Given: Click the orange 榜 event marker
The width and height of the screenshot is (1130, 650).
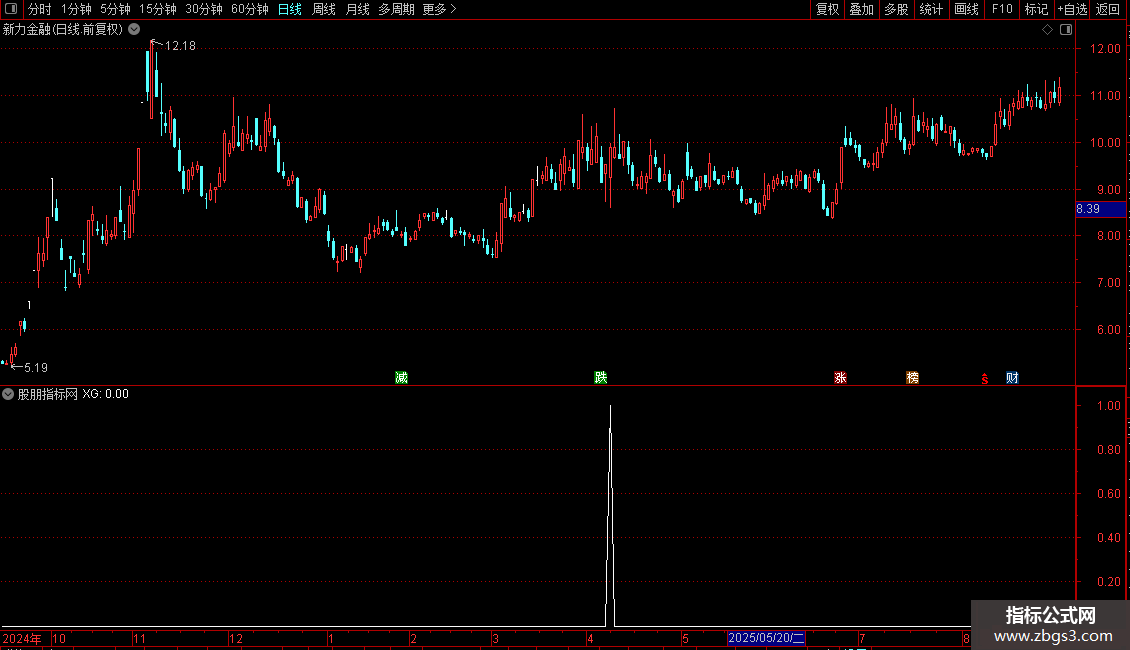Looking at the screenshot, I should [912, 378].
